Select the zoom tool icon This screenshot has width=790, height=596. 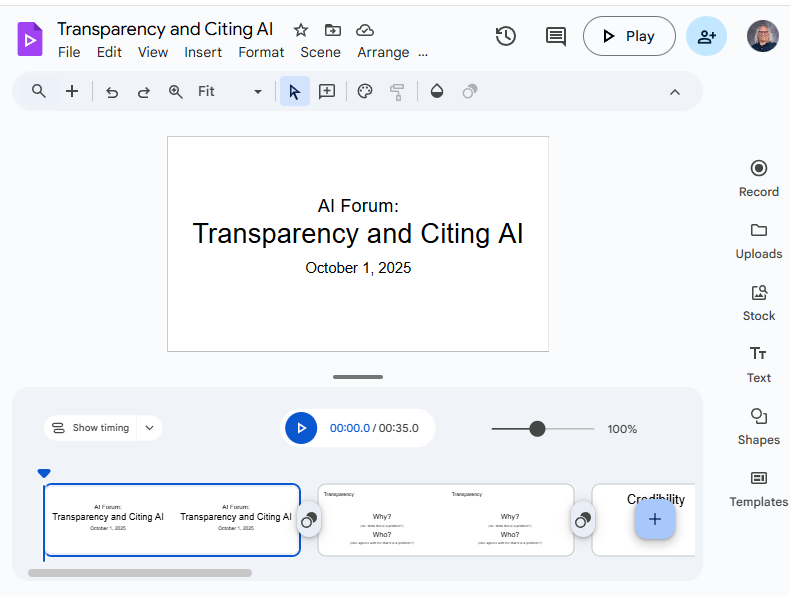[x=175, y=92]
